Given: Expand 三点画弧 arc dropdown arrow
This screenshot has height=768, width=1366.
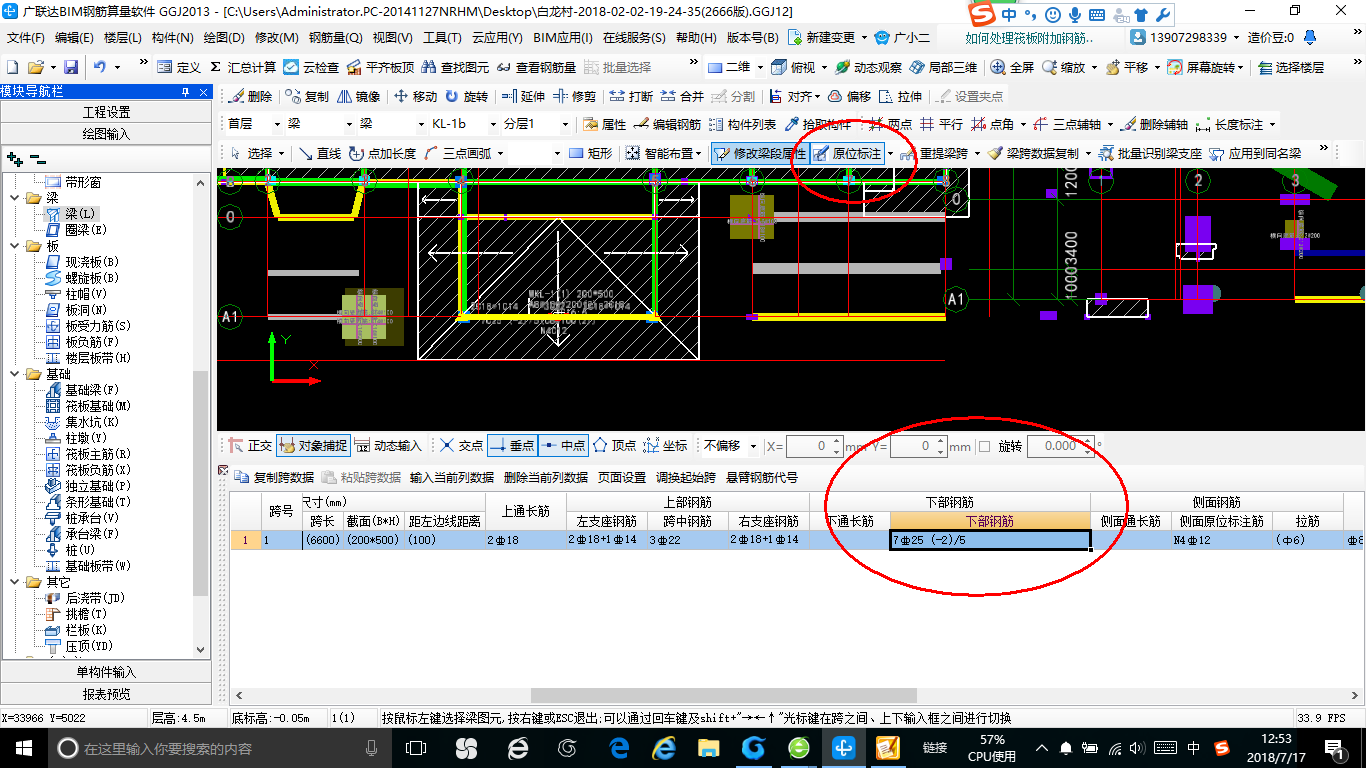Looking at the screenshot, I should tap(501, 154).
